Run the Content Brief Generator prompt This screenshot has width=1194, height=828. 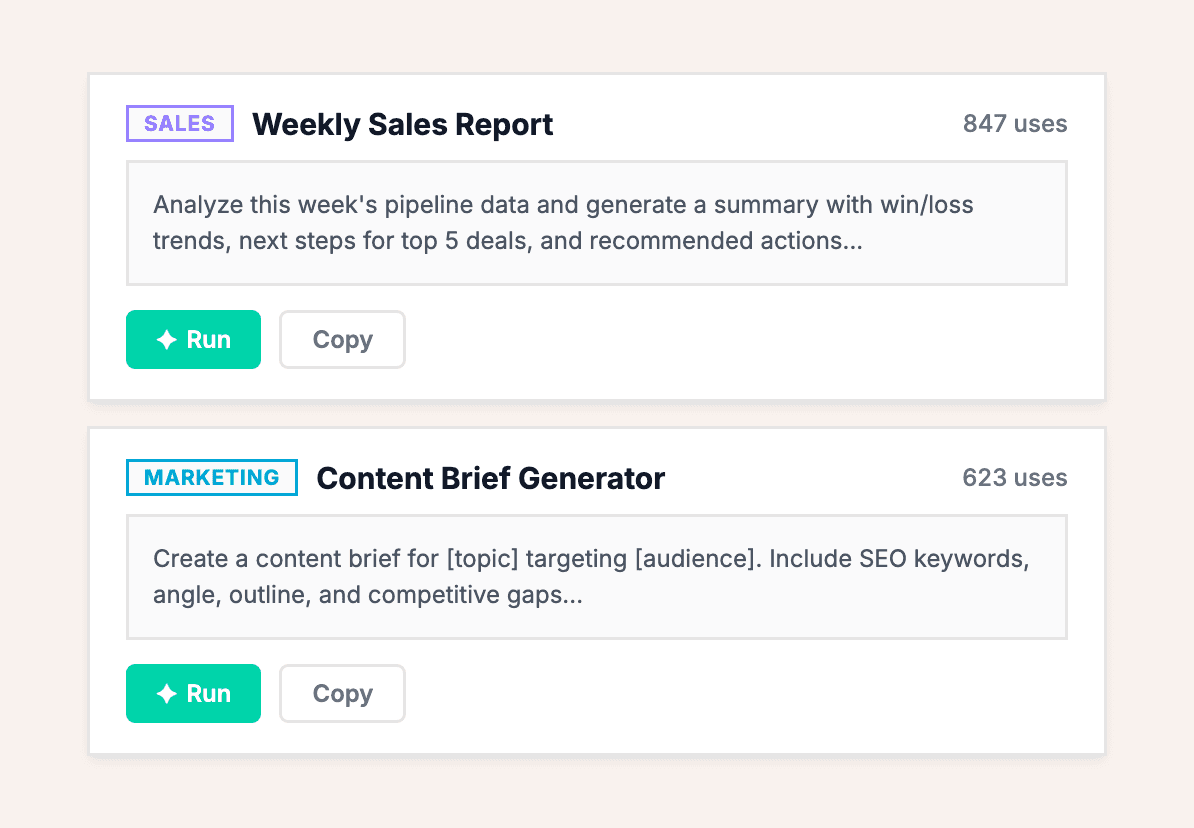tap(193, 694)
